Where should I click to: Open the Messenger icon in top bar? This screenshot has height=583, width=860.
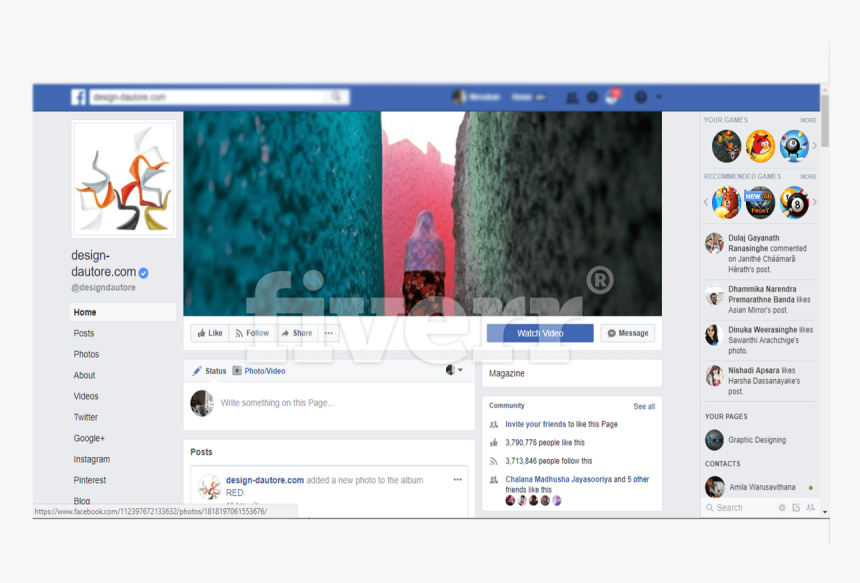592,98
